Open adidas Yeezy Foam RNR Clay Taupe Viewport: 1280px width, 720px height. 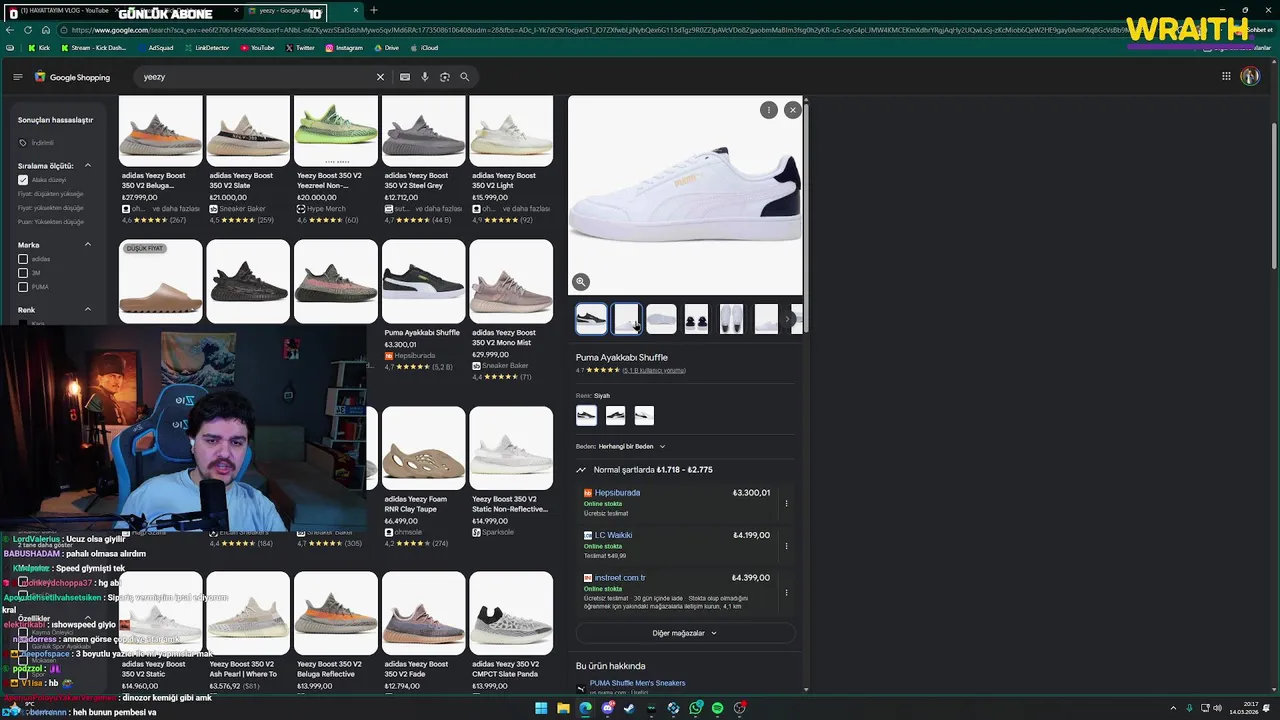pos(423,477)
